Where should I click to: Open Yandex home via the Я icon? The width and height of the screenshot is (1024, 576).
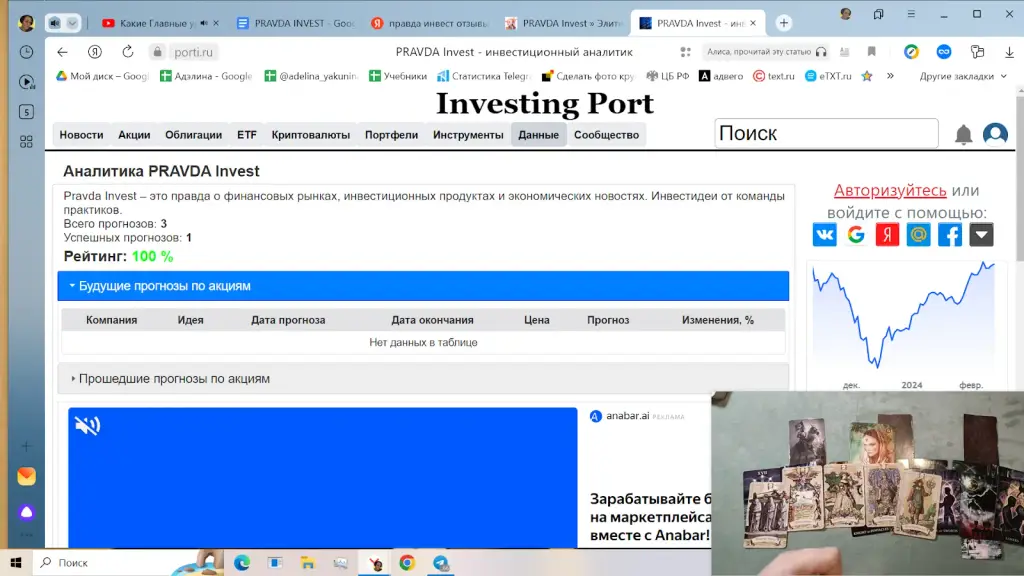[95, 52]
